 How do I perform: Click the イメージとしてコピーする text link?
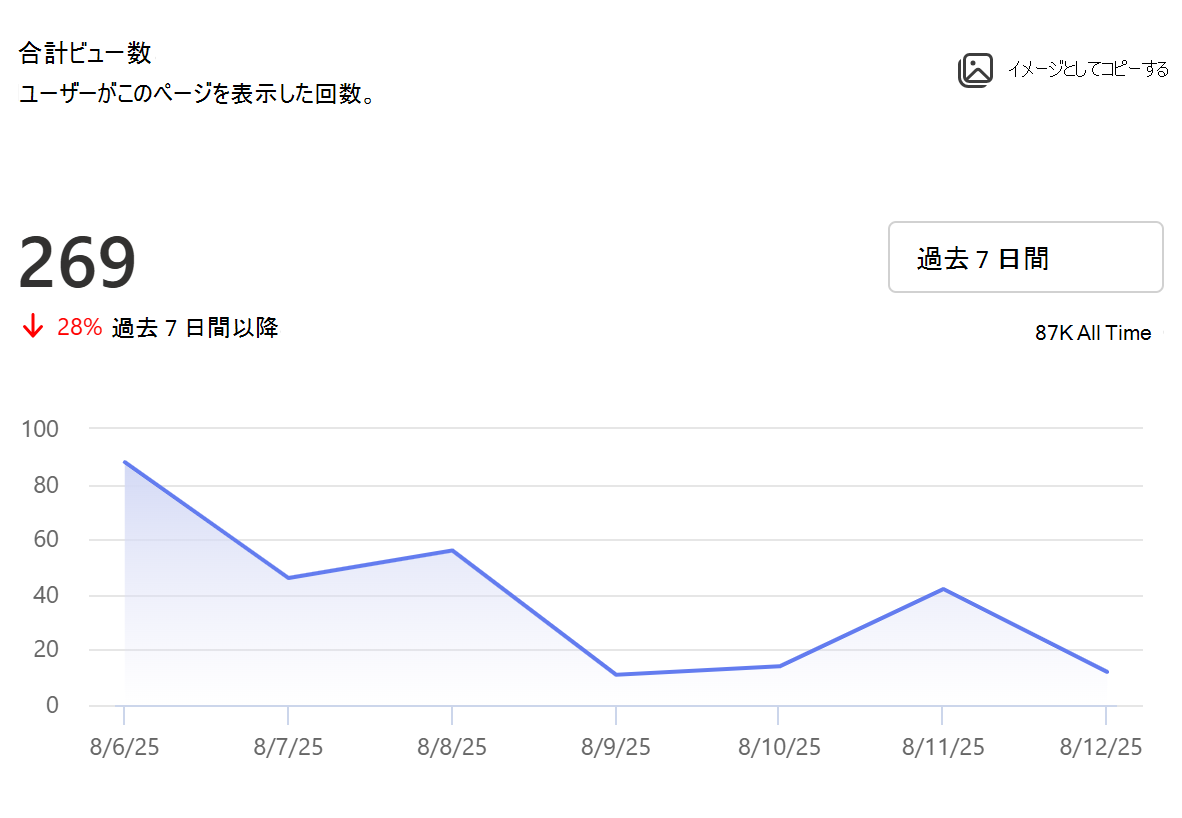tap(1088, 69)
